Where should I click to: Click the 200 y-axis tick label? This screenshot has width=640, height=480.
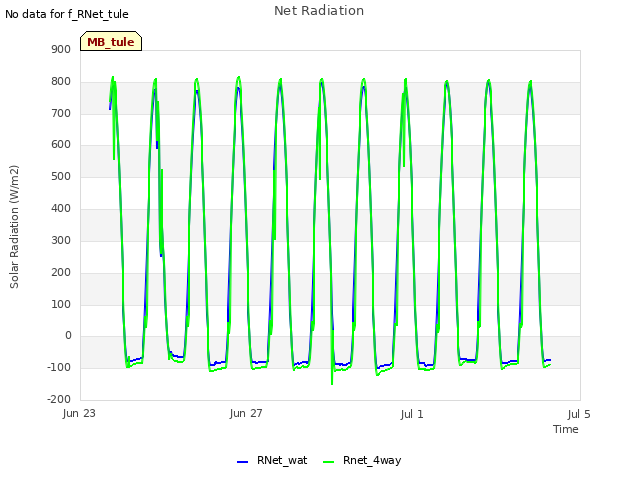61,272
